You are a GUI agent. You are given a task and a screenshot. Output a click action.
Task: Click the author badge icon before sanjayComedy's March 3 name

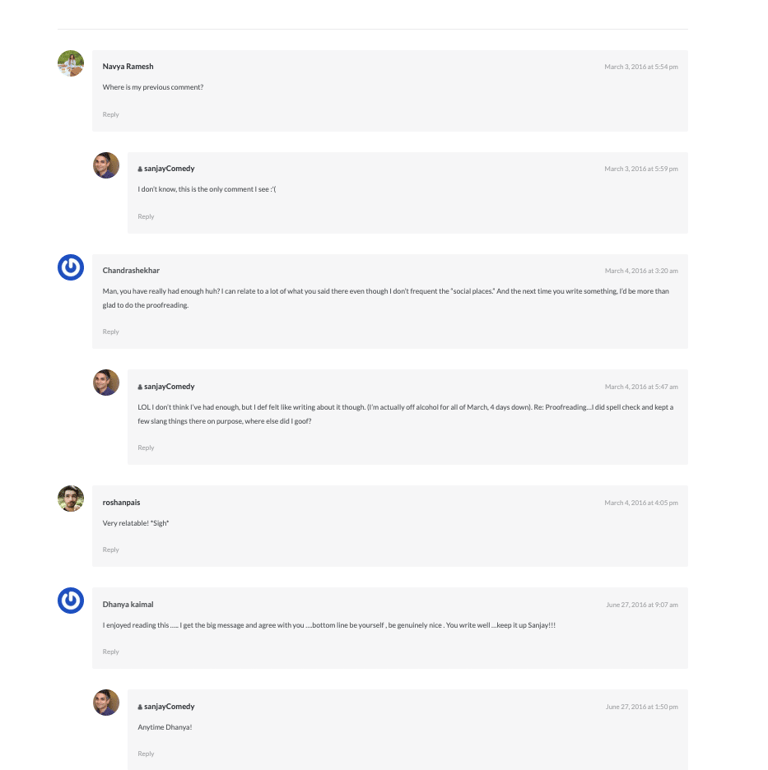140,169
